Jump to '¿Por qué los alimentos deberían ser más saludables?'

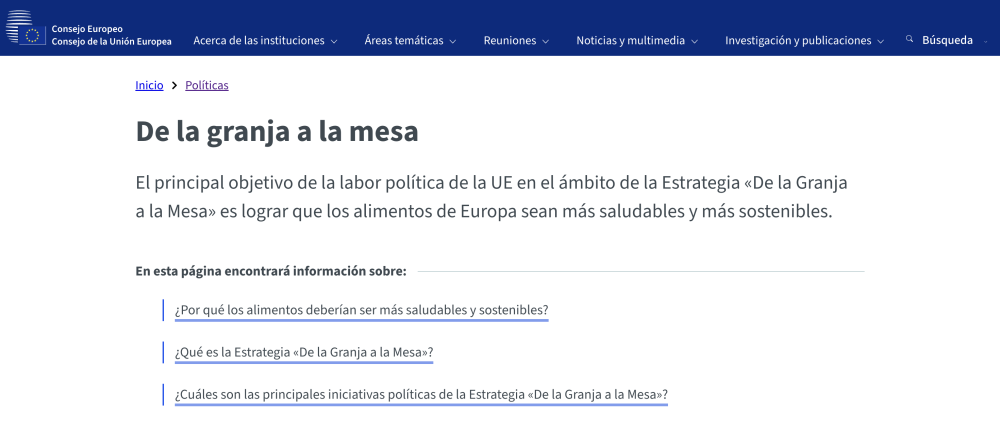pyautogui.click(x=361, y=310)
